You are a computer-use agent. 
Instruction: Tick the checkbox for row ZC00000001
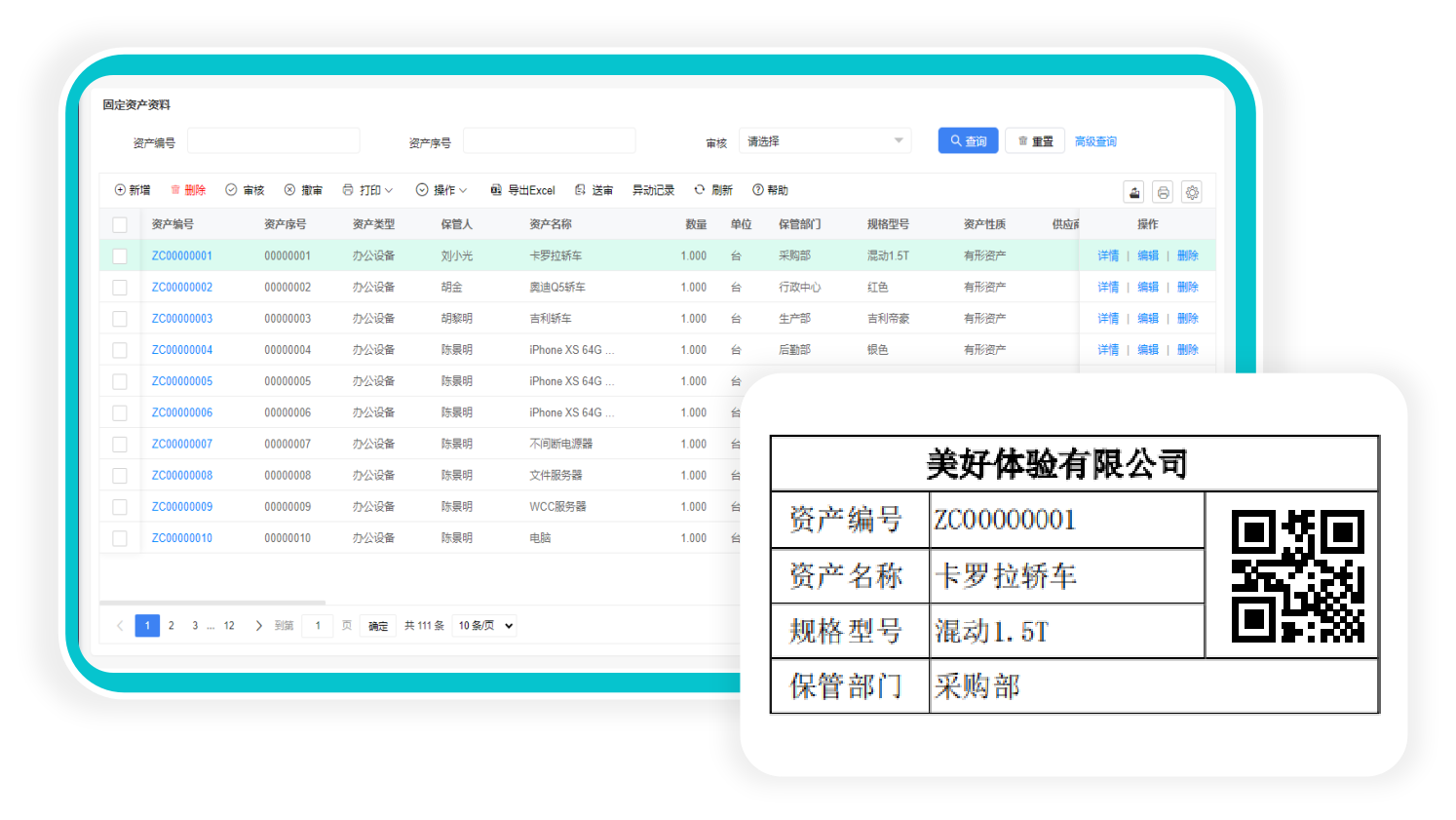120,256
